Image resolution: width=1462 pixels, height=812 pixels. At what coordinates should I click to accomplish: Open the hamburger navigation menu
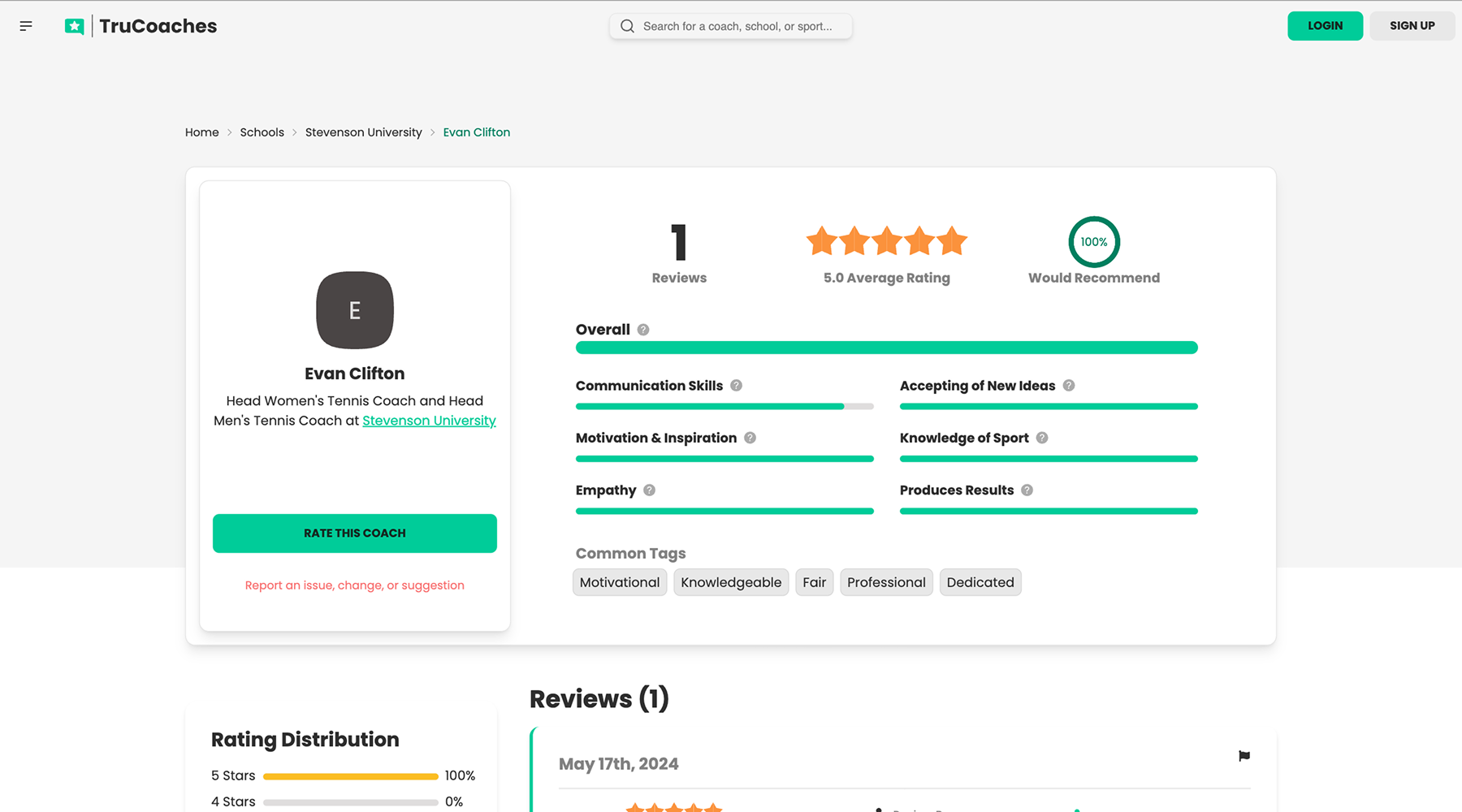[25, 25]
